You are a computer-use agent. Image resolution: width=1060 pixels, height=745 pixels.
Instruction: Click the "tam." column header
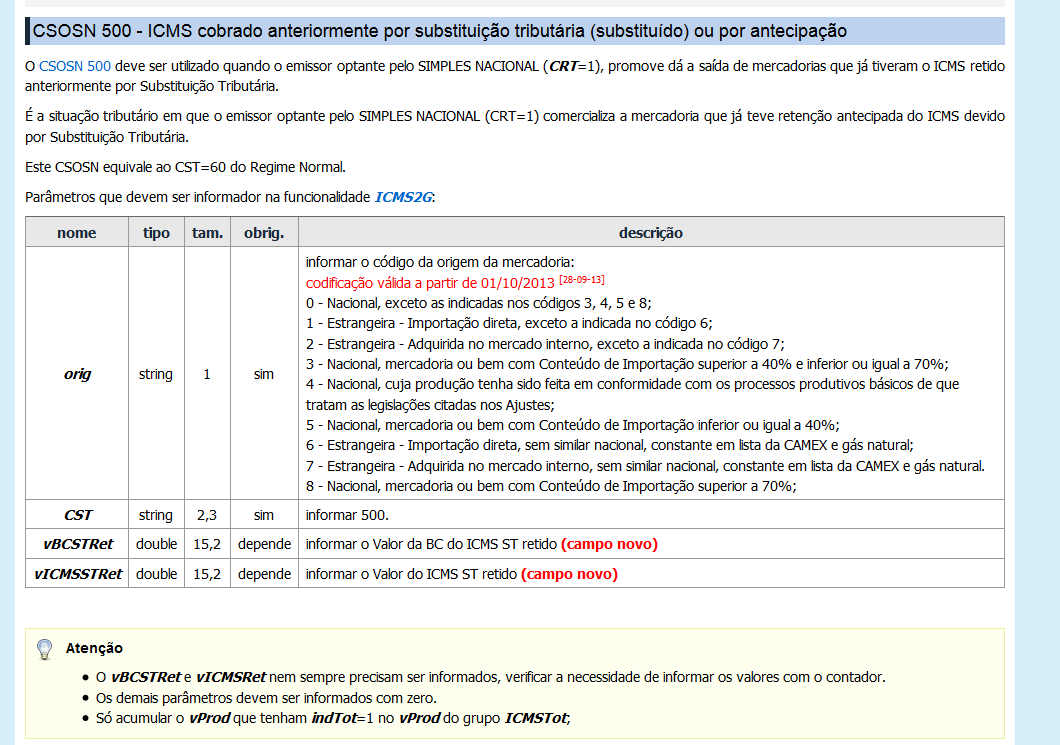(206, 231)
